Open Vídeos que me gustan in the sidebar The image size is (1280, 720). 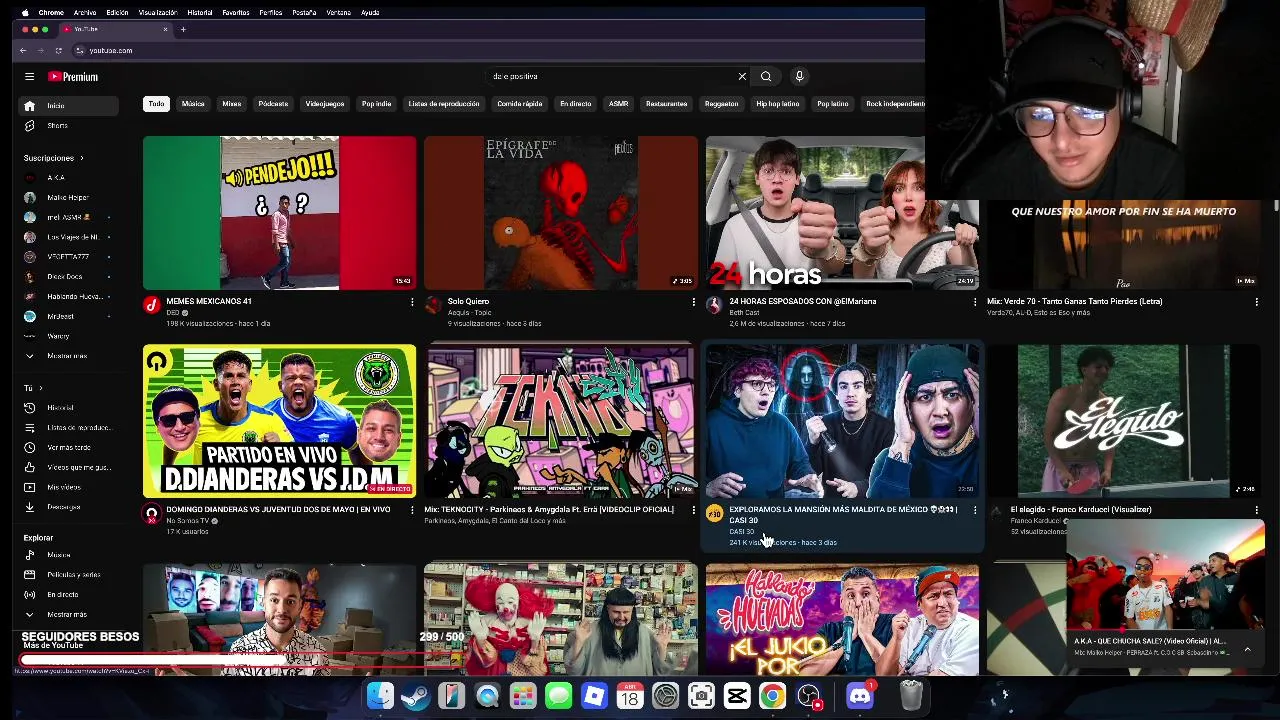point(69,467)
